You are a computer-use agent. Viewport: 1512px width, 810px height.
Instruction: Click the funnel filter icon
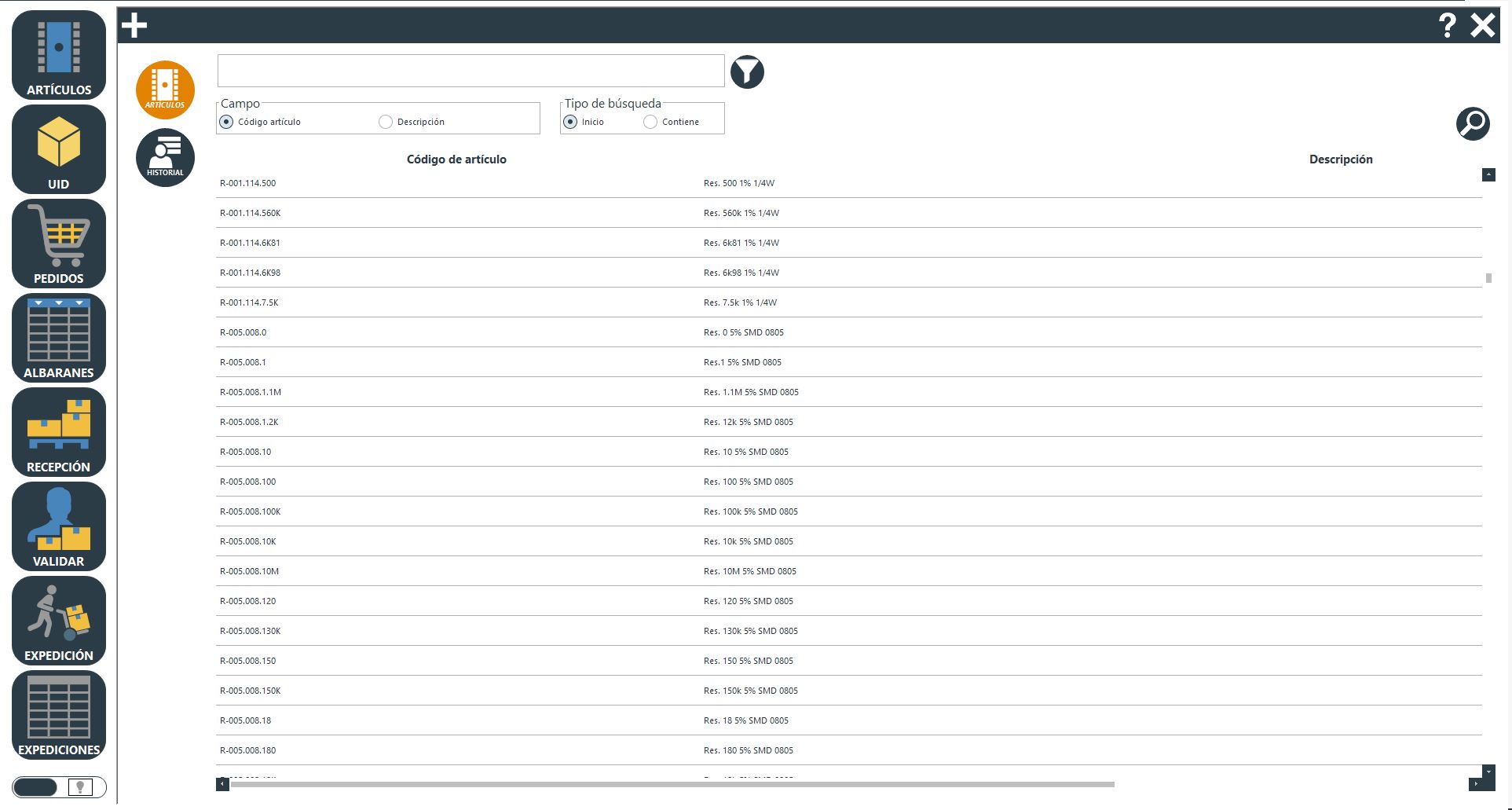(x=747, y=72)
